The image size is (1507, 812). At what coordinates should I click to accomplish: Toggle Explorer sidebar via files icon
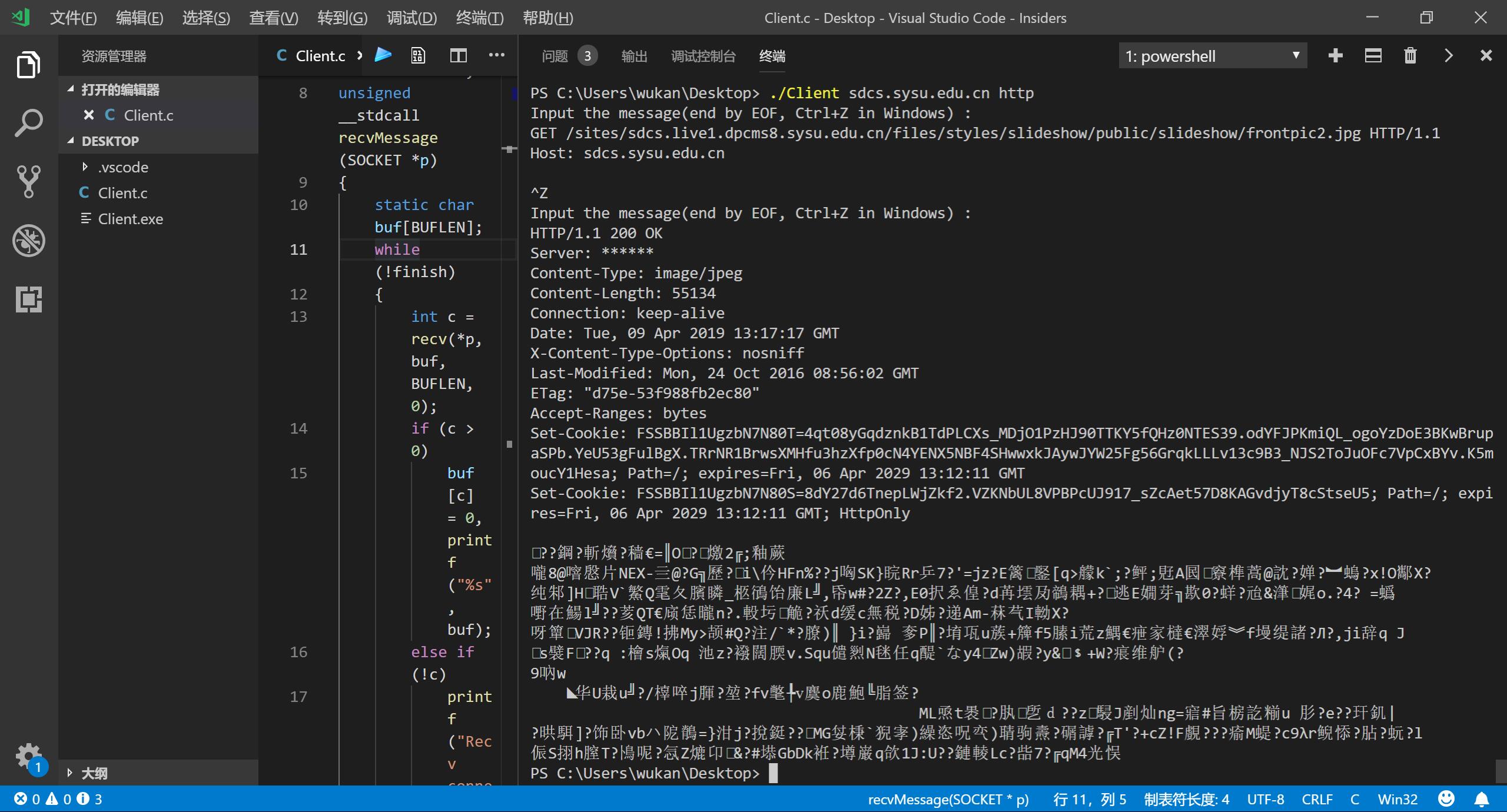click(x=28, y=64)
